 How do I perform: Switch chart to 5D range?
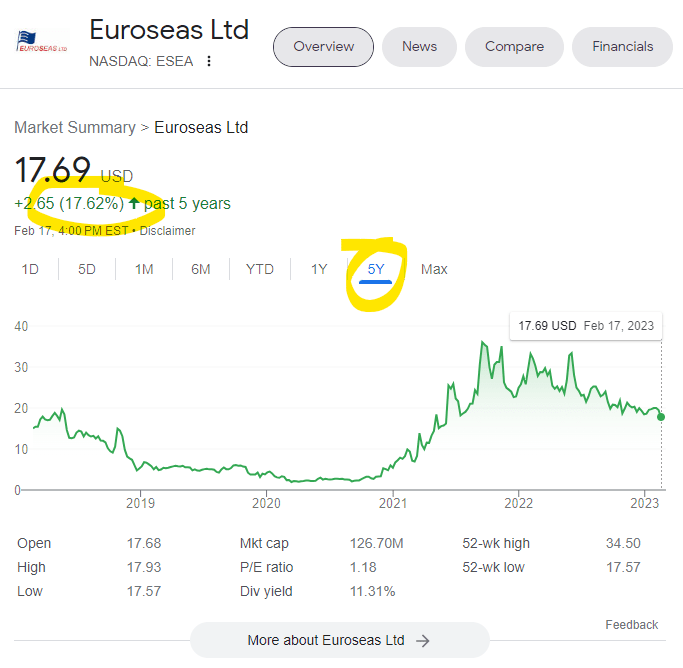pyautogui.click(x=87, y=269)
